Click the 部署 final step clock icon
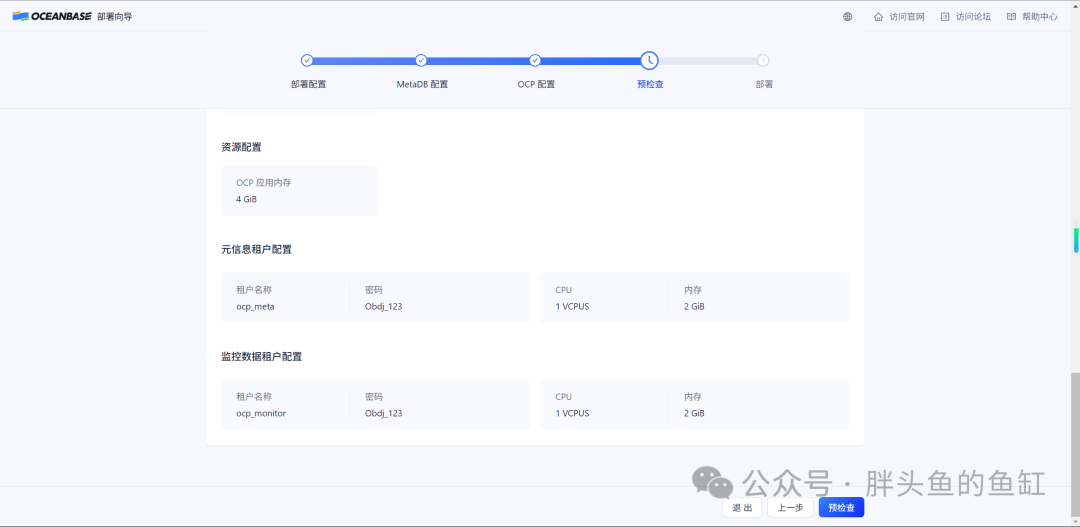 pyautogui.click(x=763, y=61)
